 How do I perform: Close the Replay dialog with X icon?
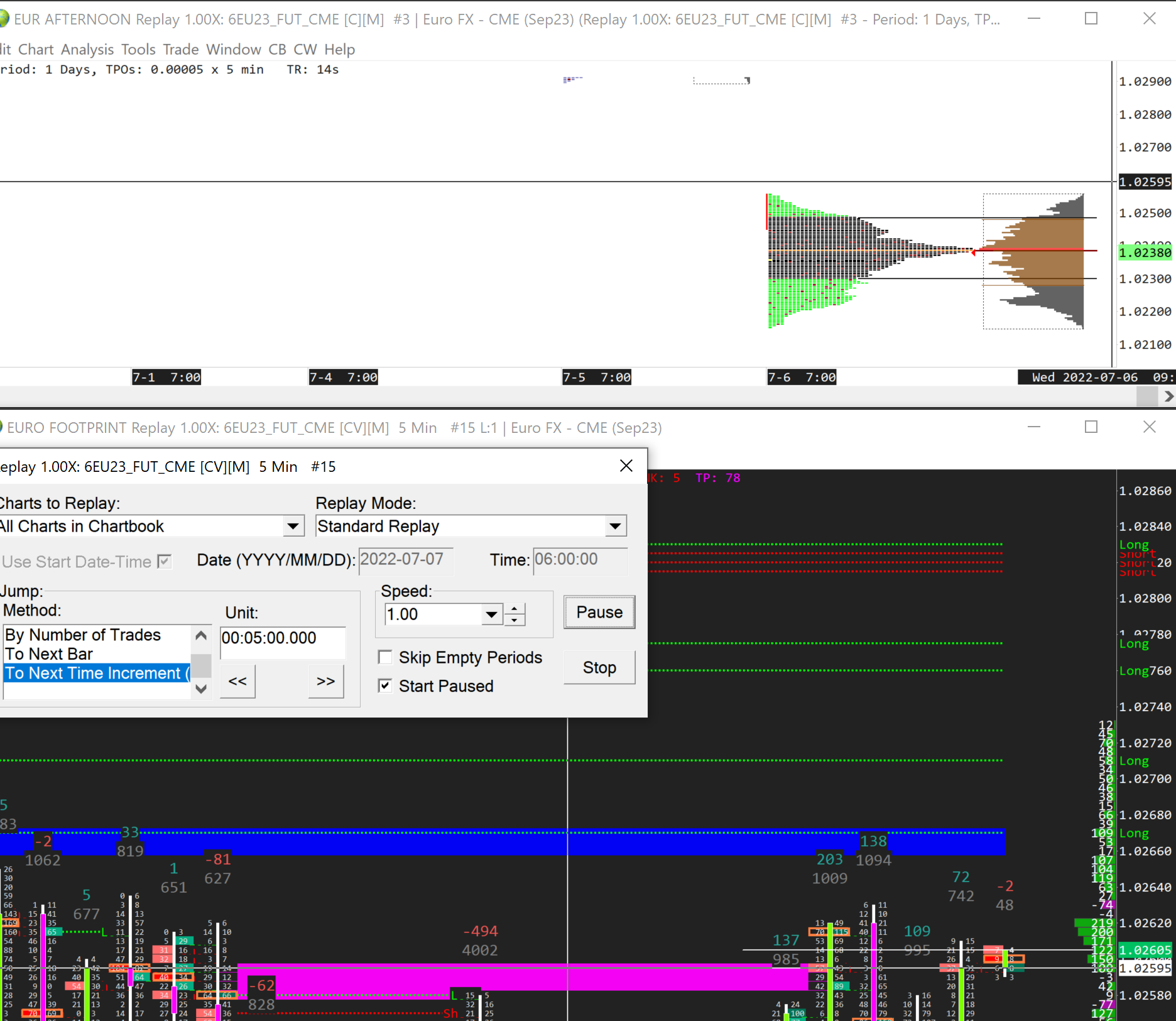coord(626,466)
